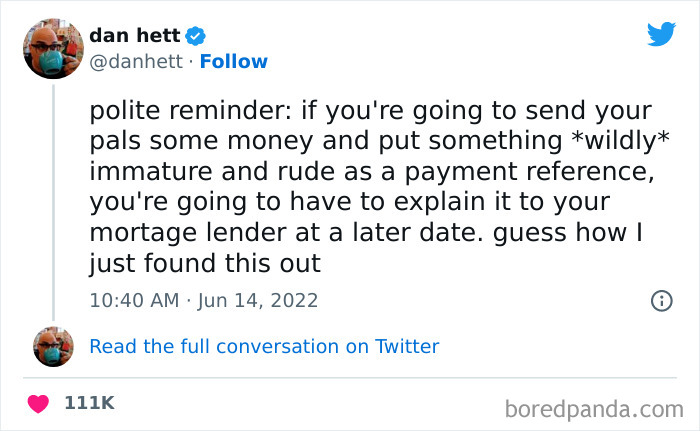Click the blue Twitter bird logo
Screen dimensions: 700x431
click(x=661, y=34)
